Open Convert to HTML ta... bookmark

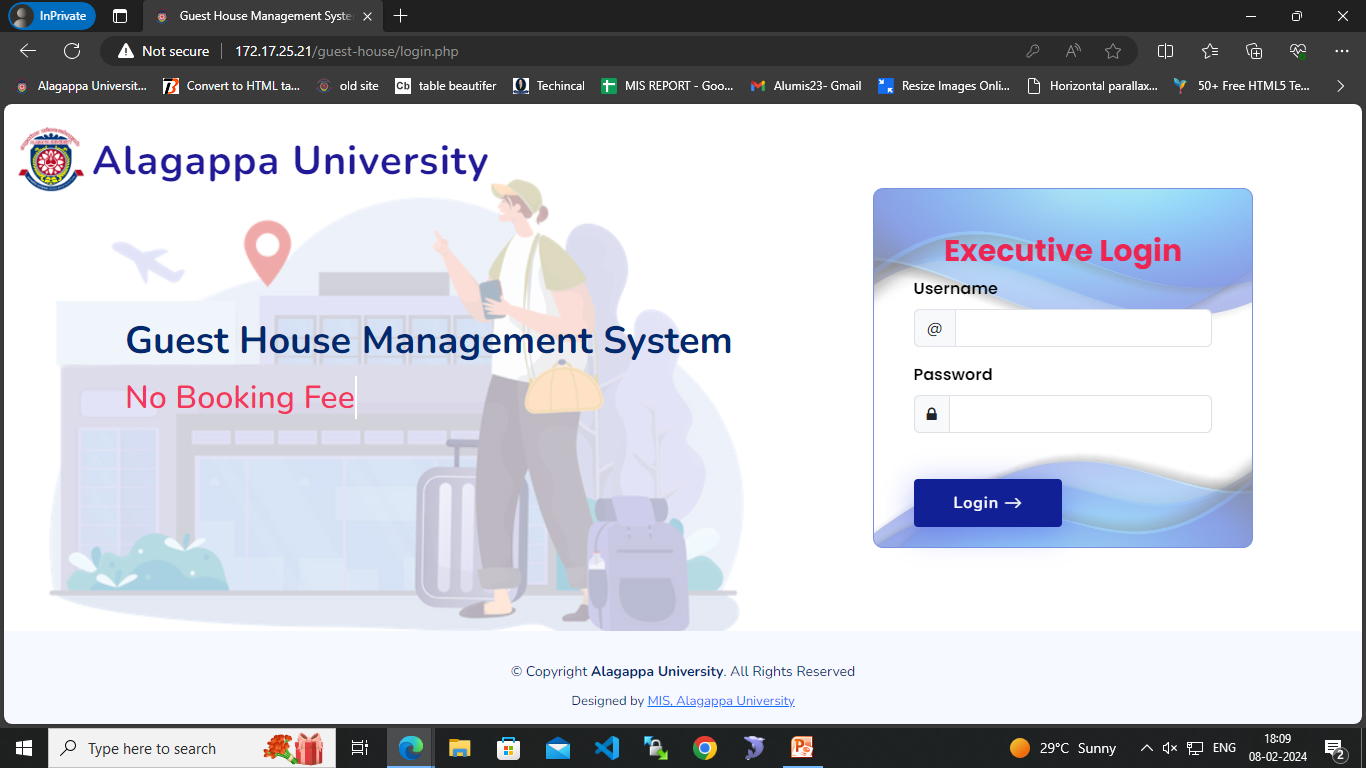[232, 86]
